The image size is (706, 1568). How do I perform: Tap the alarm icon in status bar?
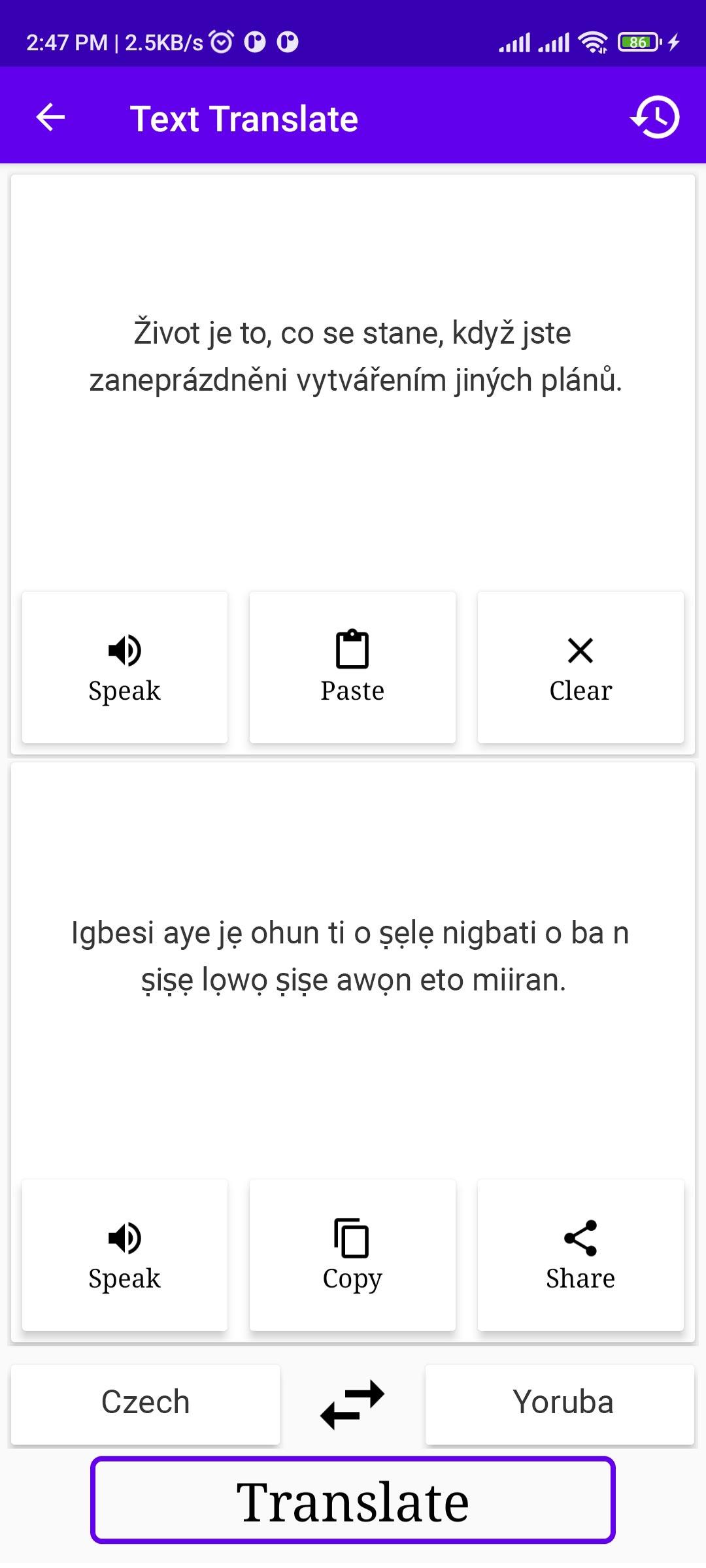(x=222, y=42)
